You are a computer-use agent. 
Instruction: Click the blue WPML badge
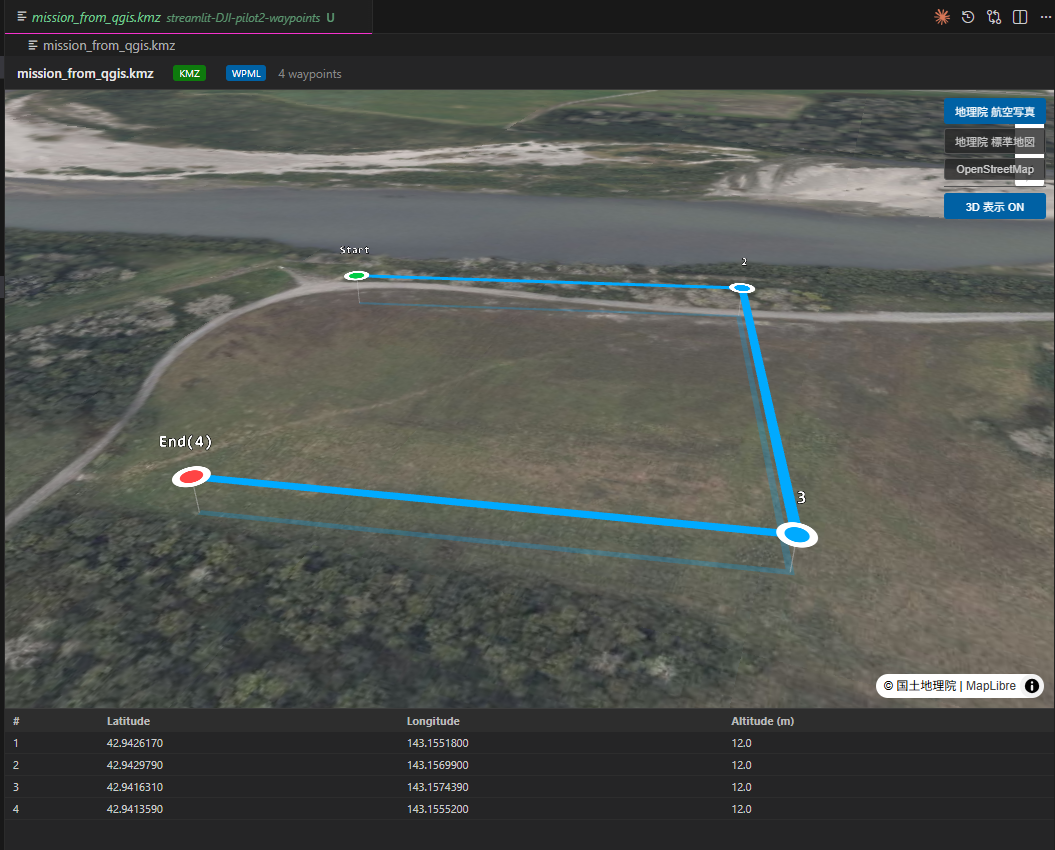point(246,73)
